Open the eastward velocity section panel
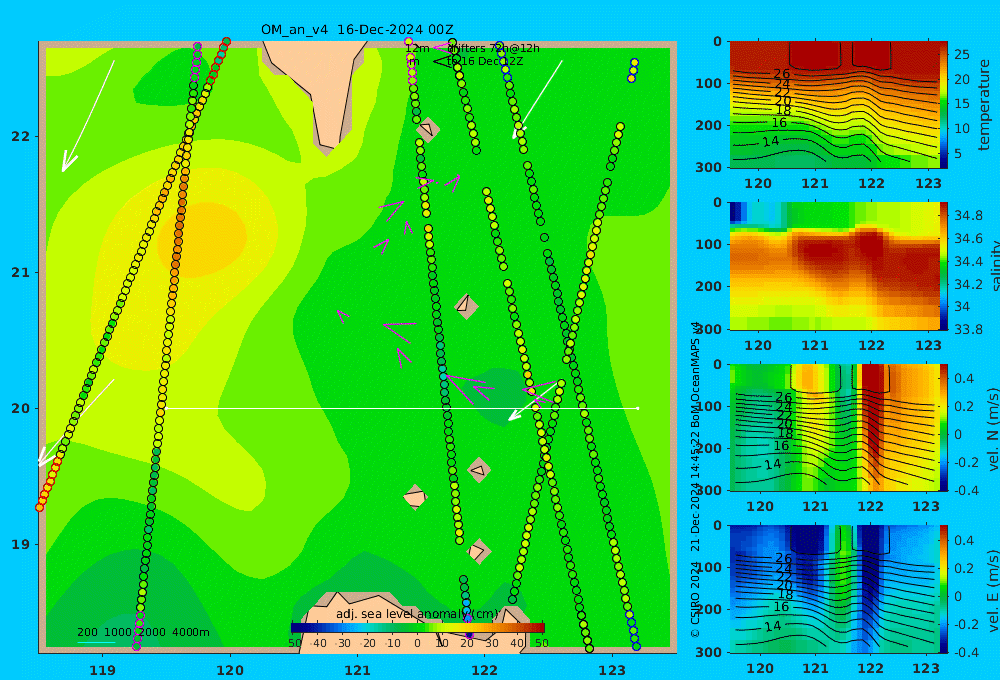1000x680 pixels. pos(834,589)
